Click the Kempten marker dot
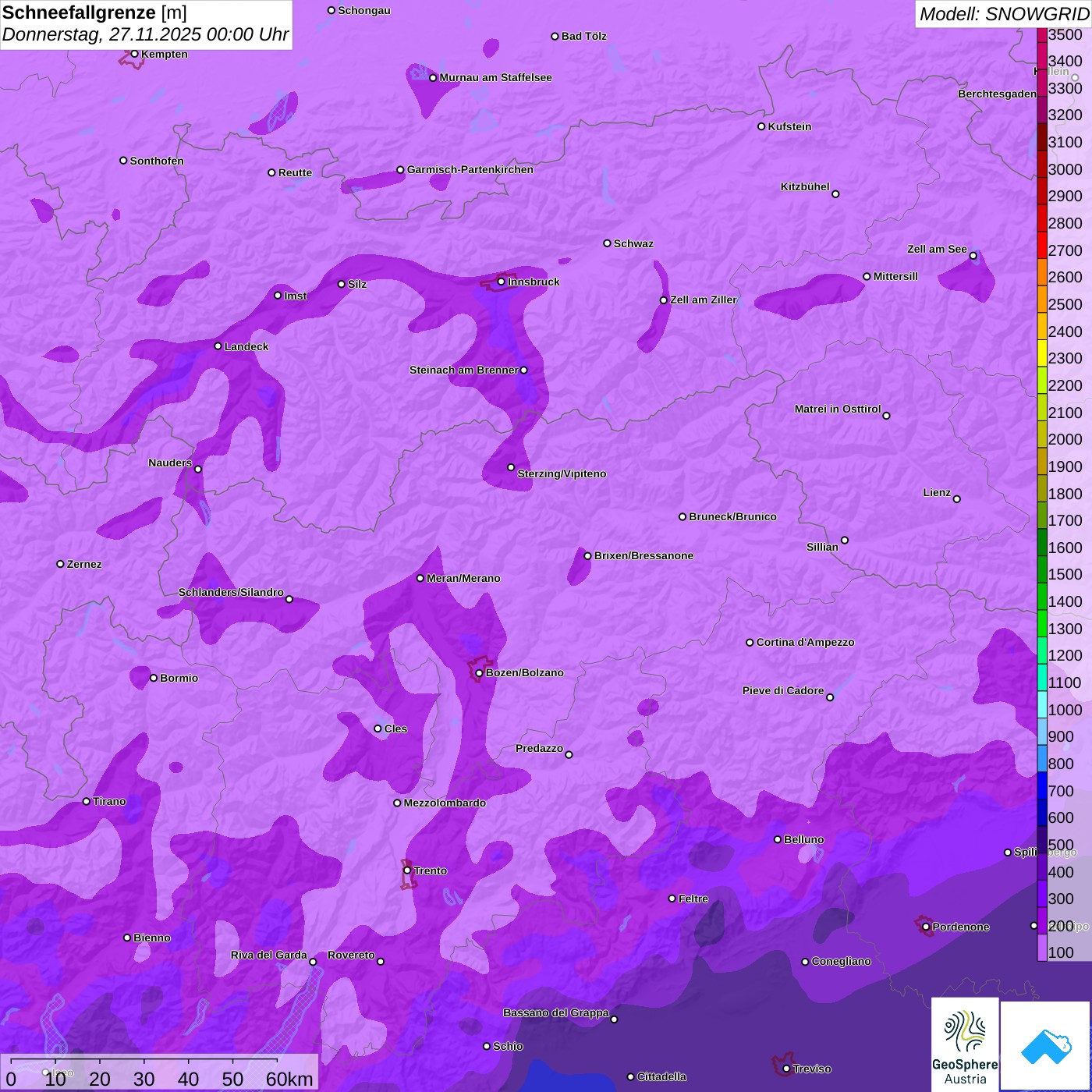The width and height of the screenshot is (1092, 1092). coord(134,54)
